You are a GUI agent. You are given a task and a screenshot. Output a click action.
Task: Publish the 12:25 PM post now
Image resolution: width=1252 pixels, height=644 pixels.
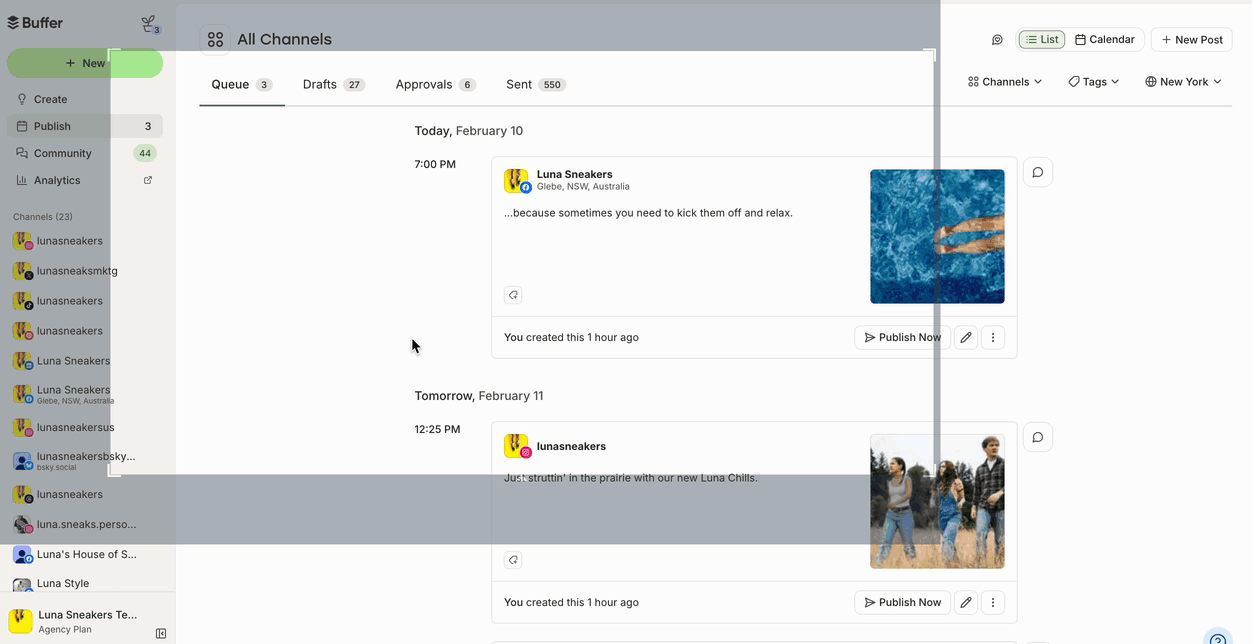coord(903,602)
